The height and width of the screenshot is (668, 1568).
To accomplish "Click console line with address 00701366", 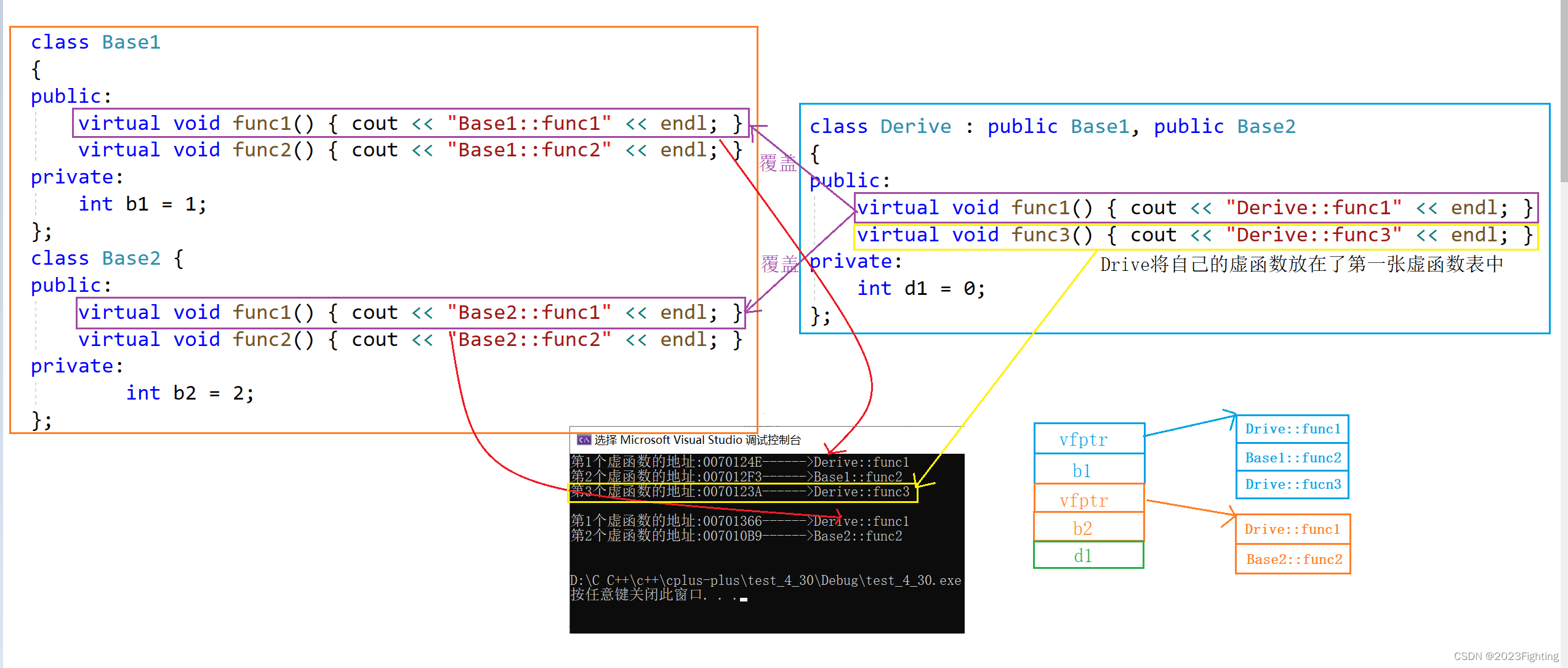I will (x=740, y=521).
